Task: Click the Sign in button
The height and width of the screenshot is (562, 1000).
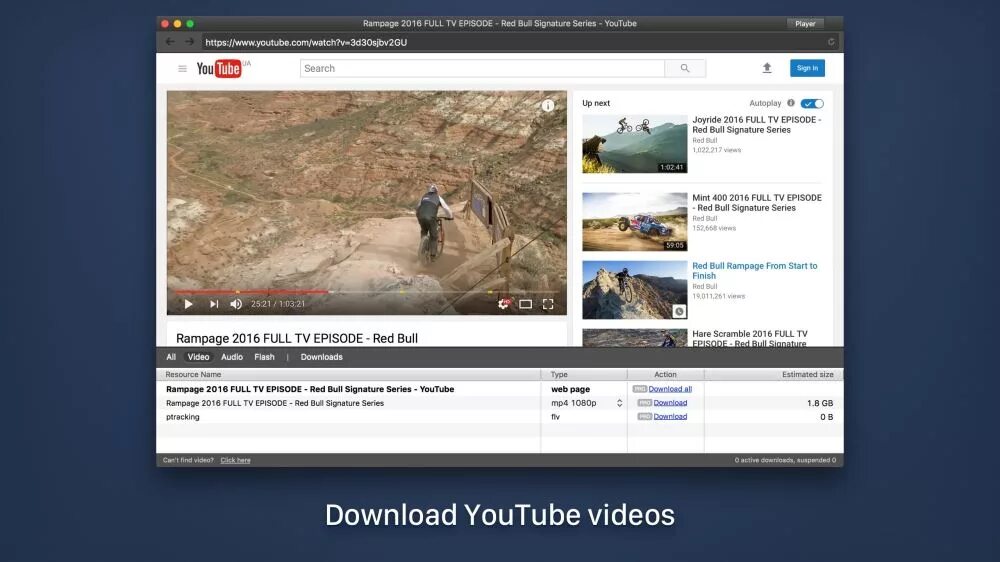Action: coord(807,68)
